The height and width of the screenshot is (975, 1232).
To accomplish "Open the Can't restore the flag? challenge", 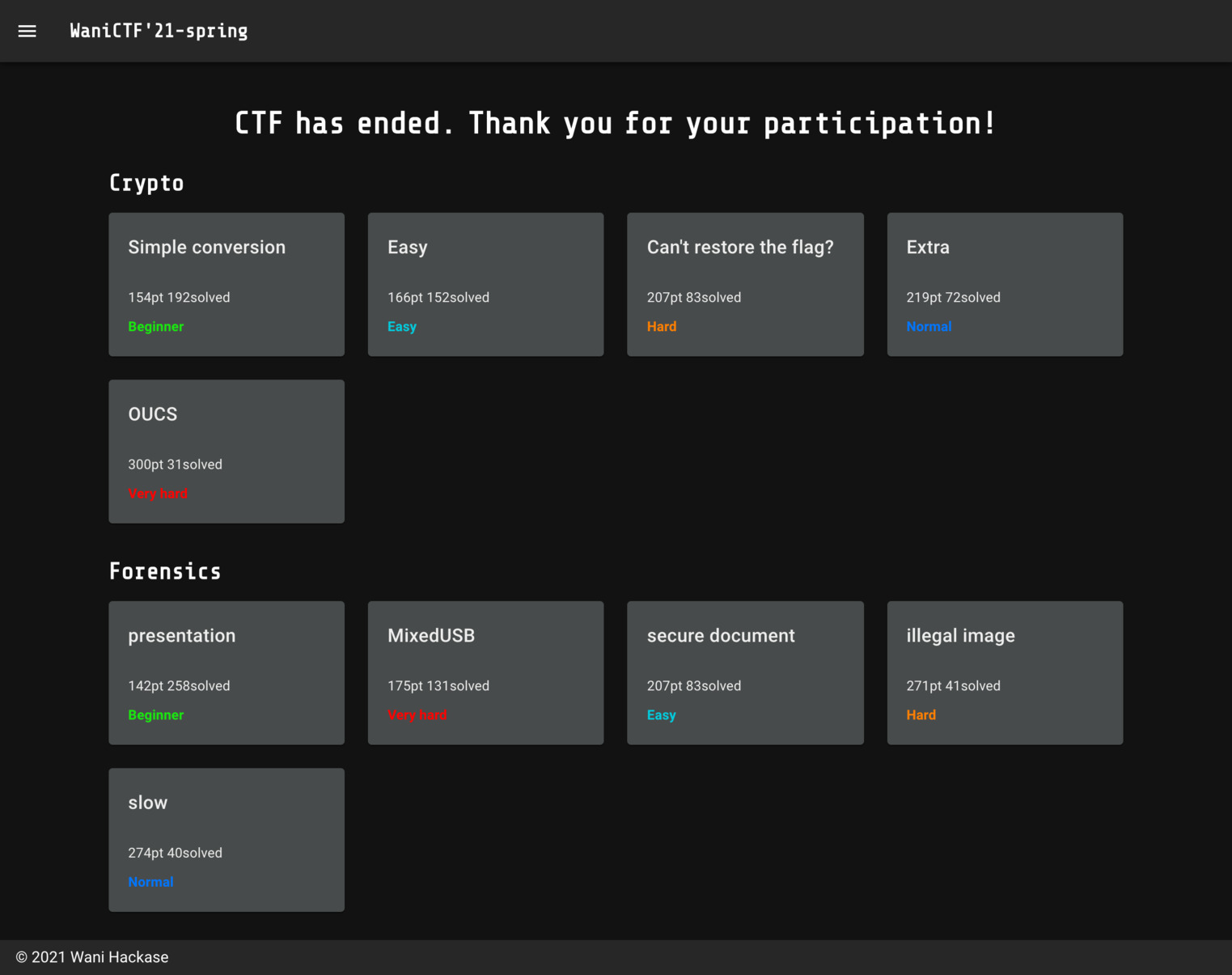I will click(x=745, y=284).
